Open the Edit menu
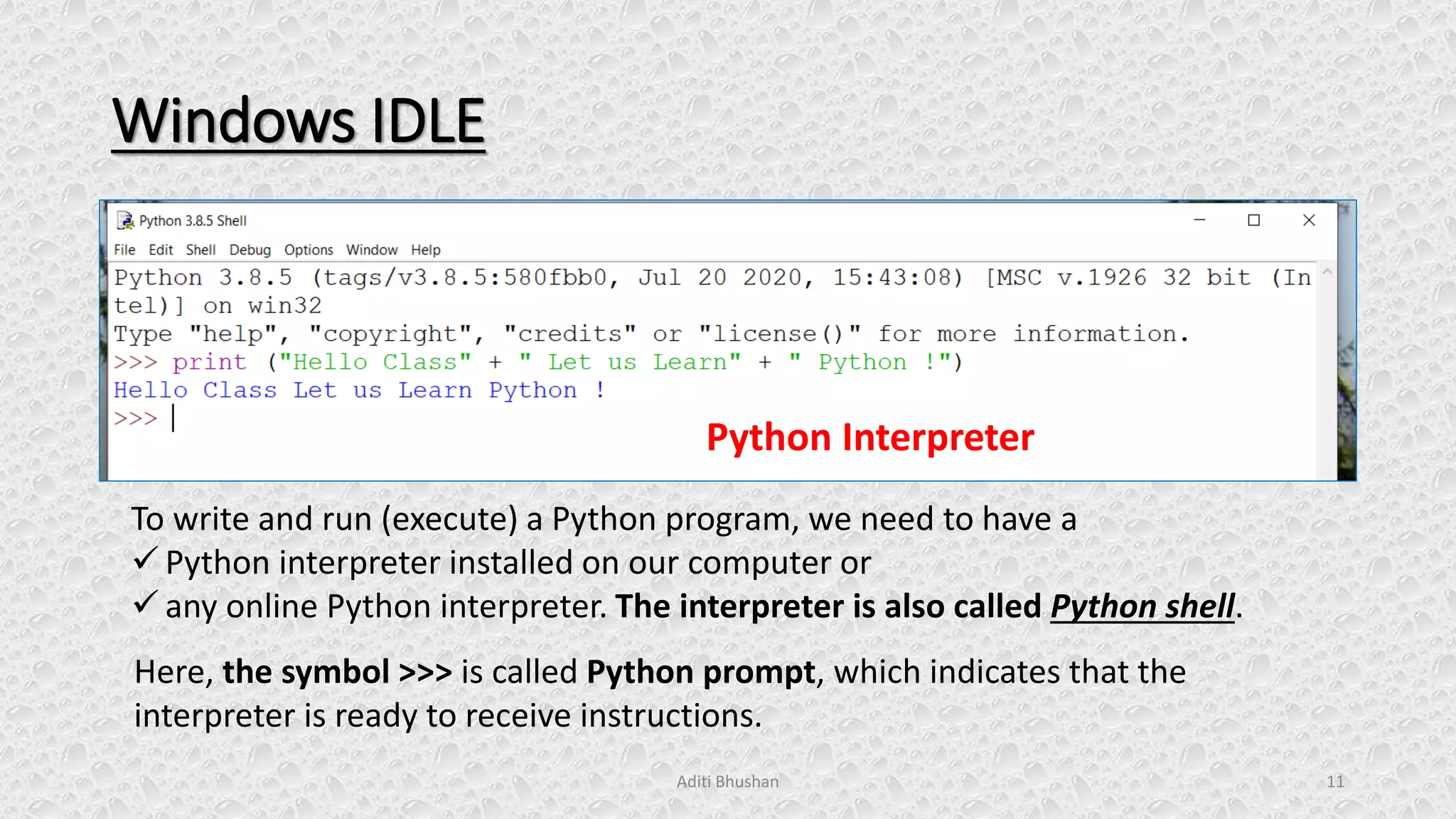The height and width of the screenshot is (819, 1456). click(x=161, y=250)
